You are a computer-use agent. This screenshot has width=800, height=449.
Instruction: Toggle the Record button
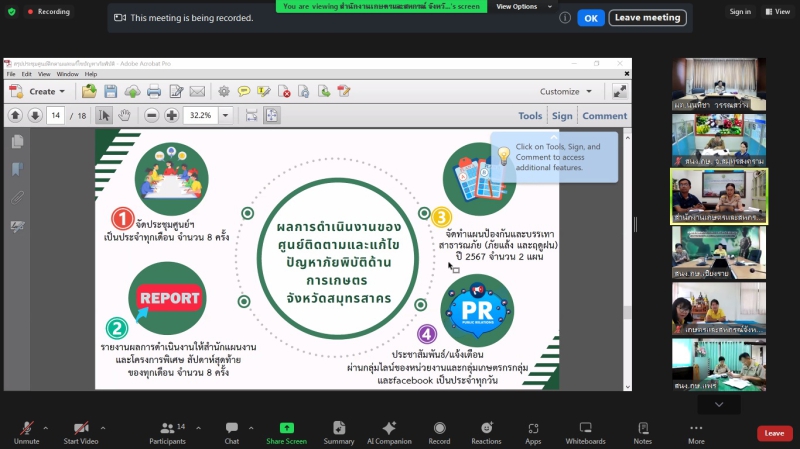(x=439, y=428)
